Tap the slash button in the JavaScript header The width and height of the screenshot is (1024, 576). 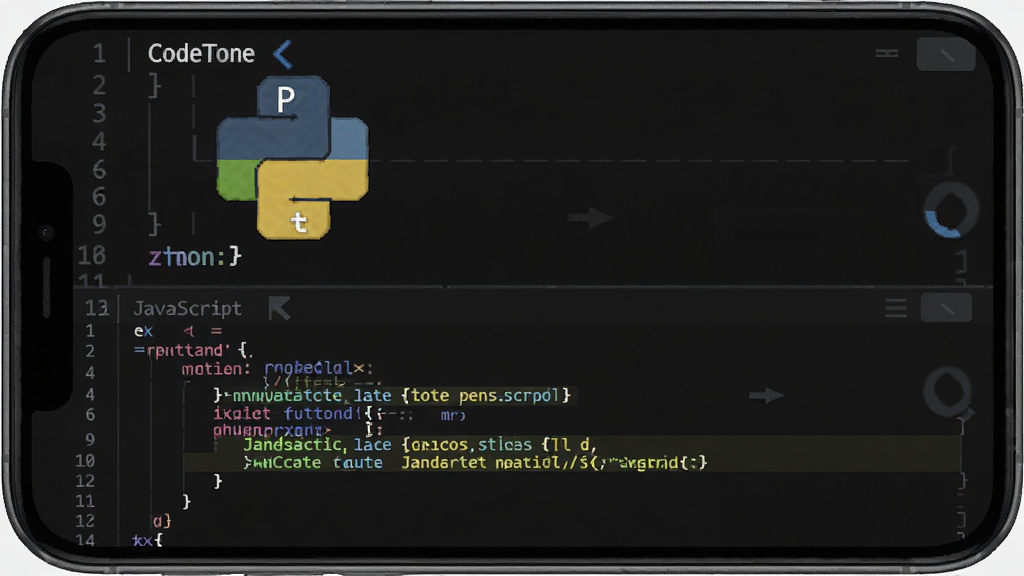pos(946,308)
